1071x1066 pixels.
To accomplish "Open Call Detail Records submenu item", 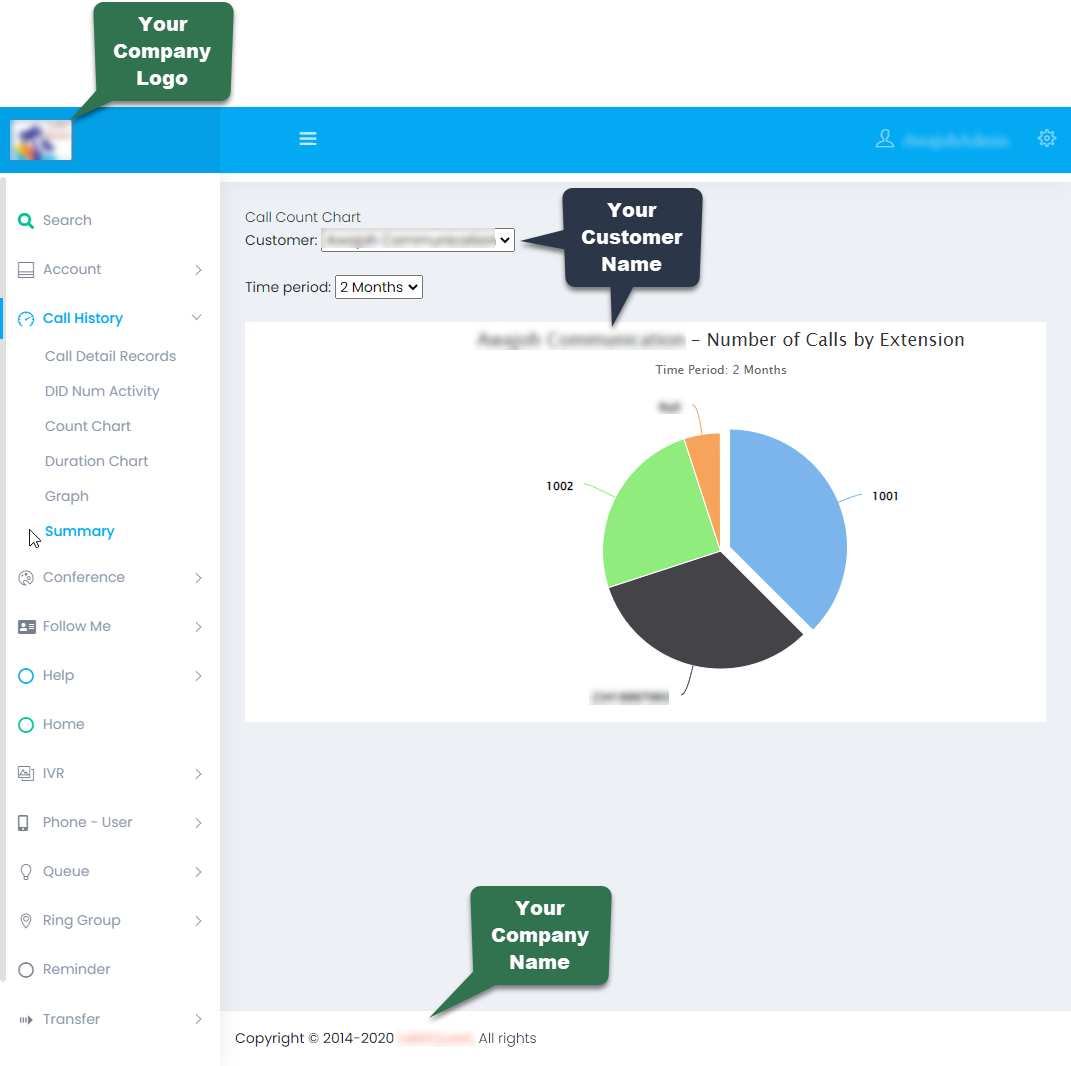I will coord(110,357).
